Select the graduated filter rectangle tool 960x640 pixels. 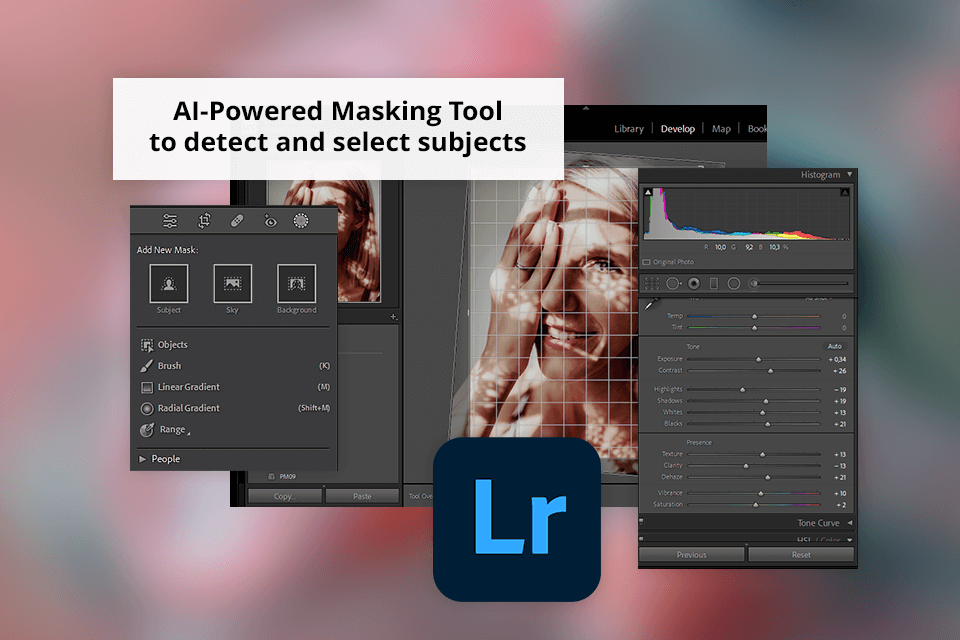click(713, 284)
